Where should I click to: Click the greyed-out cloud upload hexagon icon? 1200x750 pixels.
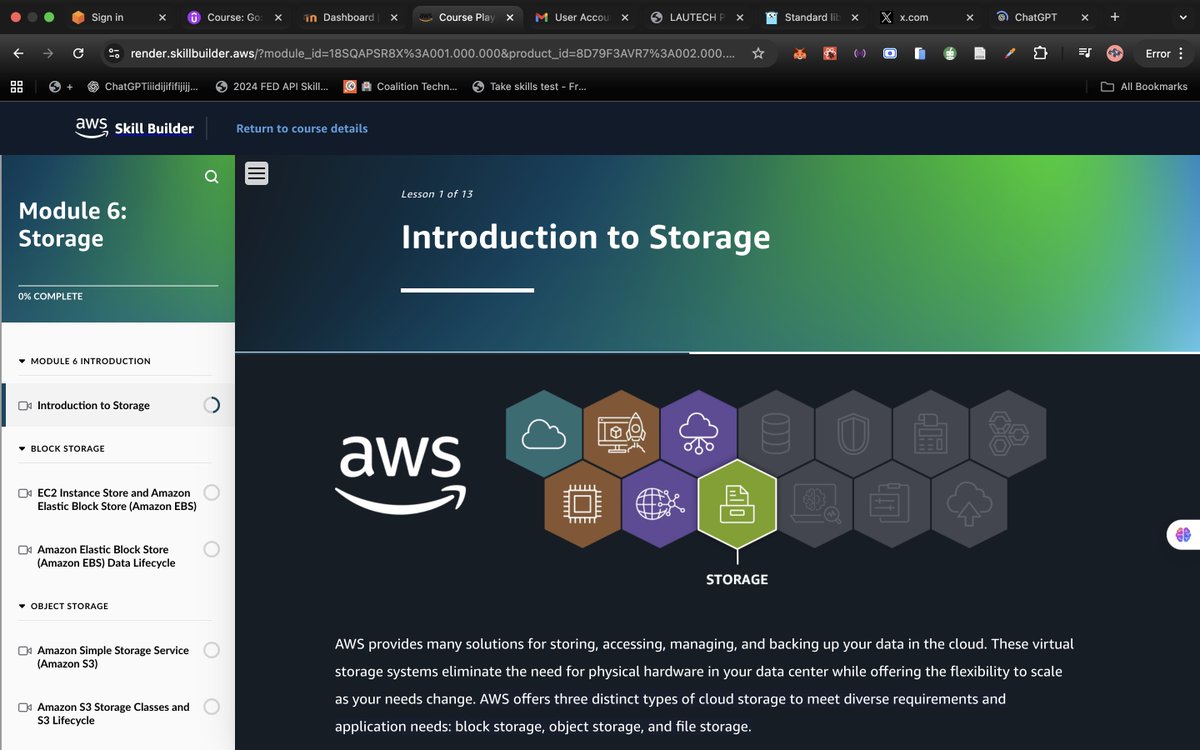tap(969, 503)
